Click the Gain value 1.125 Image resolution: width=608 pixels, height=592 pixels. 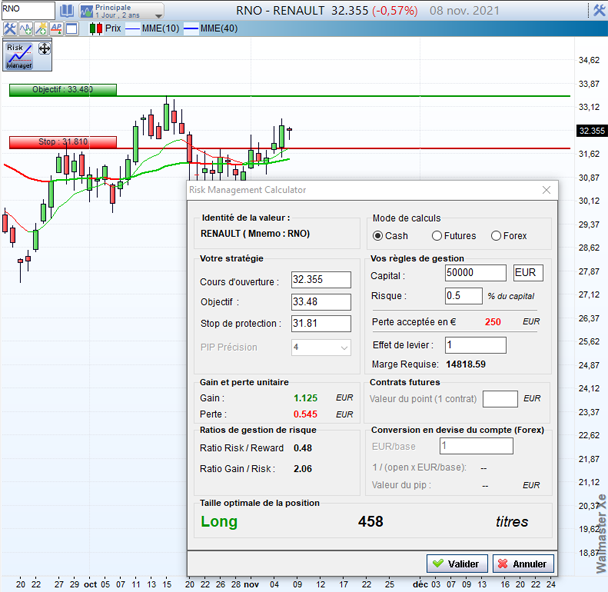pos(306,398)
